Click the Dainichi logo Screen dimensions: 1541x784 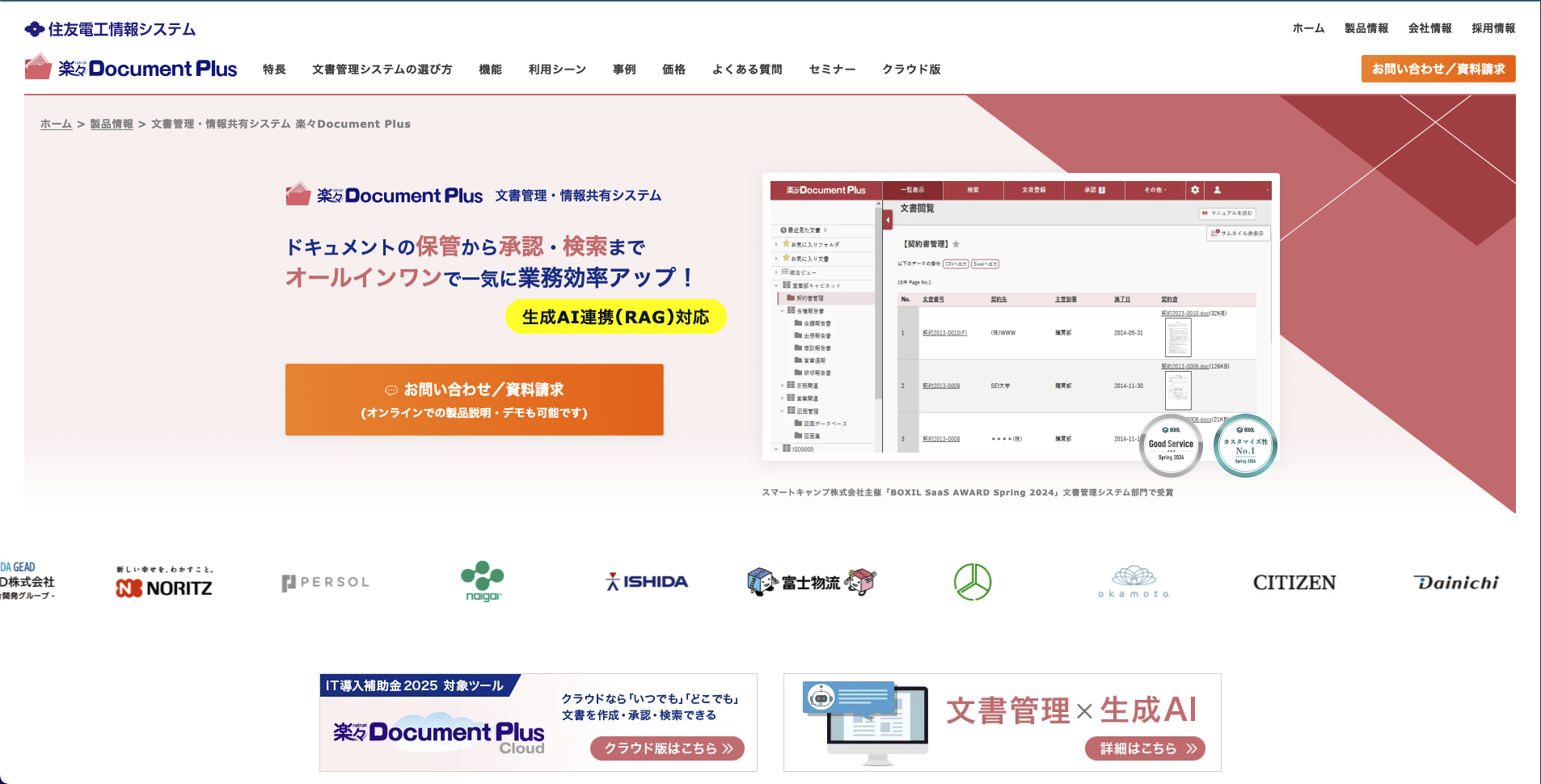pos(1456,583)
